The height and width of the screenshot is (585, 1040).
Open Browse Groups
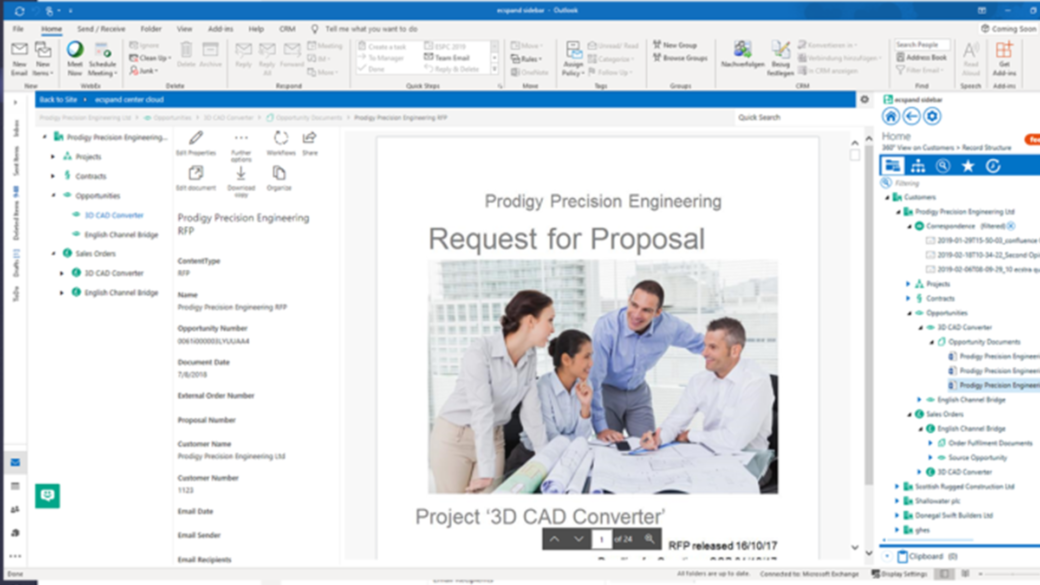click(x=681, y=58)
